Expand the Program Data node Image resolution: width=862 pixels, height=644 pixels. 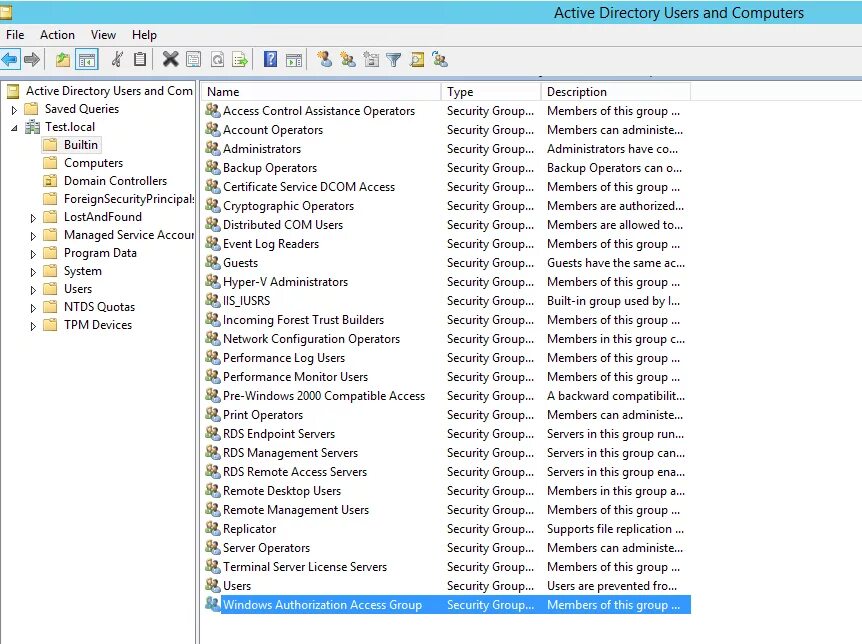(33, 254)
